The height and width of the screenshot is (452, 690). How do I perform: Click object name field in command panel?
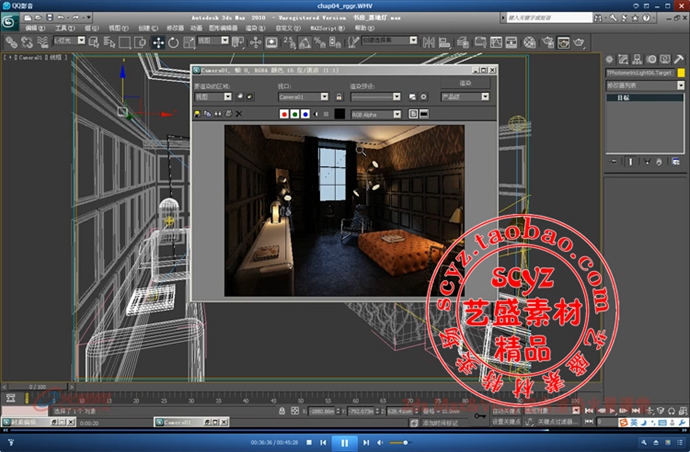point(640,73)
